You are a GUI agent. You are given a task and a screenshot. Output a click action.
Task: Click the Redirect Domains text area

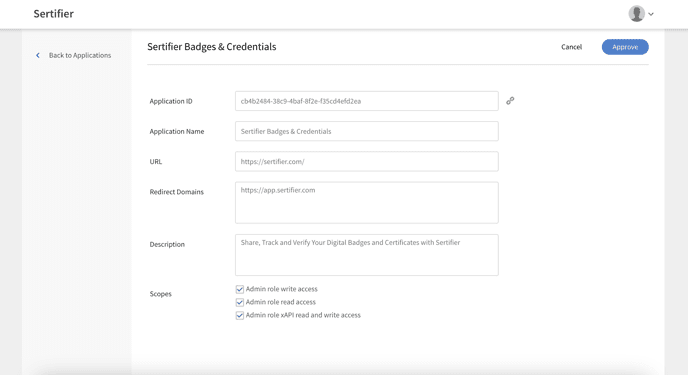pos(366,203)
